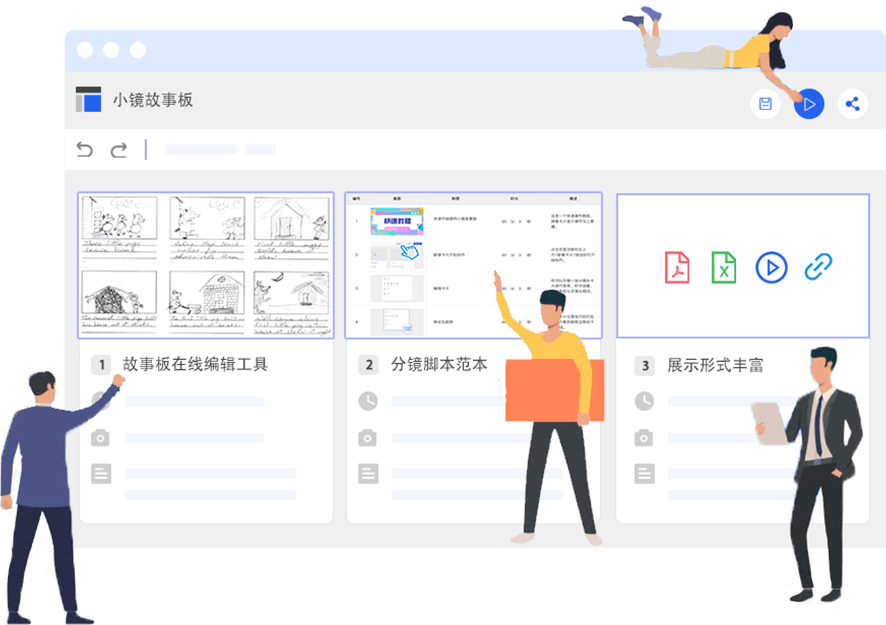Viewport: 886px width, 625px height.
Task: Click the blue circular play icon in card 3
Action: (771, 267)
